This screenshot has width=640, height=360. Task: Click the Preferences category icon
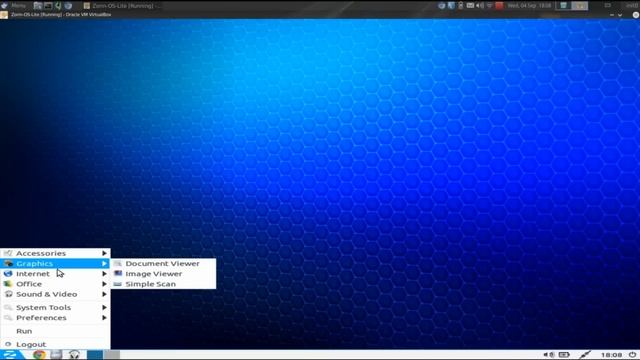(8, 318)
